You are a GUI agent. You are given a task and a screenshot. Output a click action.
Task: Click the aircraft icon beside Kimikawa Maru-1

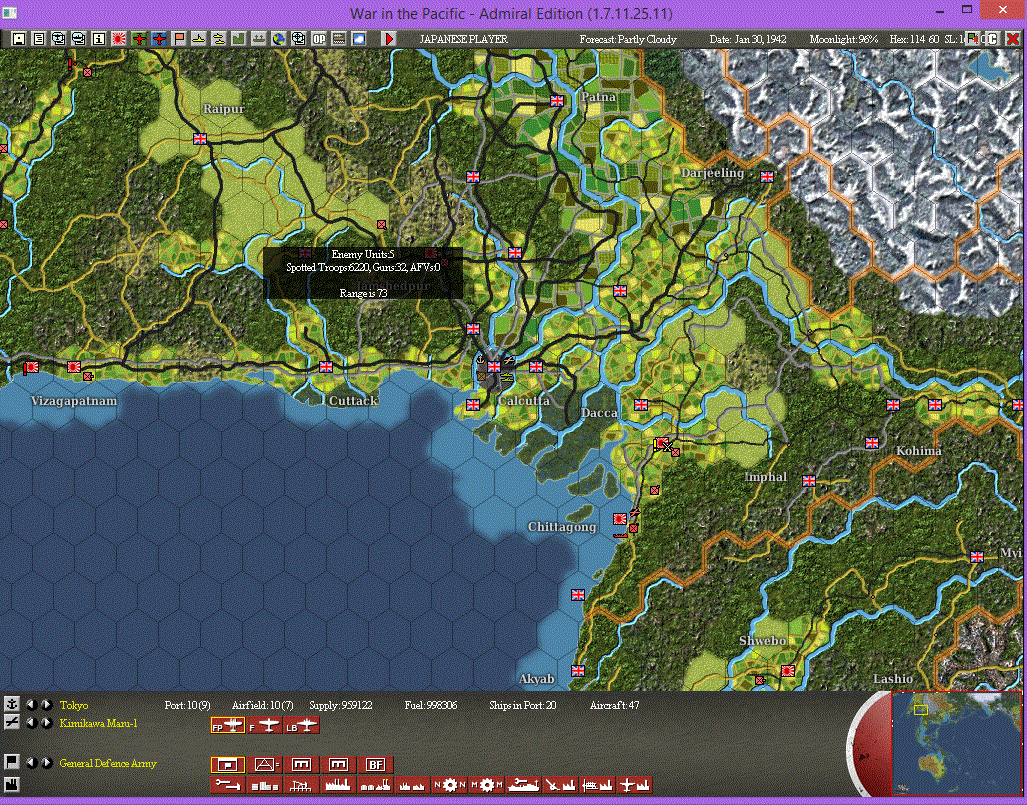11,722
